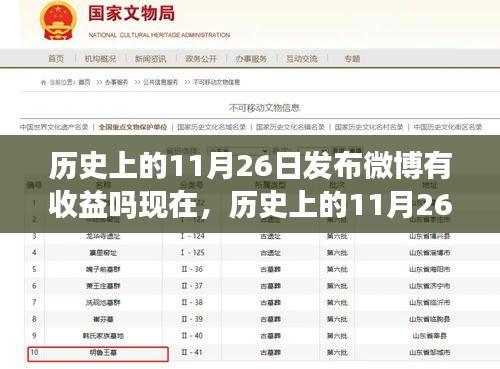The image size is (500, 369).
Task: Click category code I - 125 in row 4
Action: (192, 253)
